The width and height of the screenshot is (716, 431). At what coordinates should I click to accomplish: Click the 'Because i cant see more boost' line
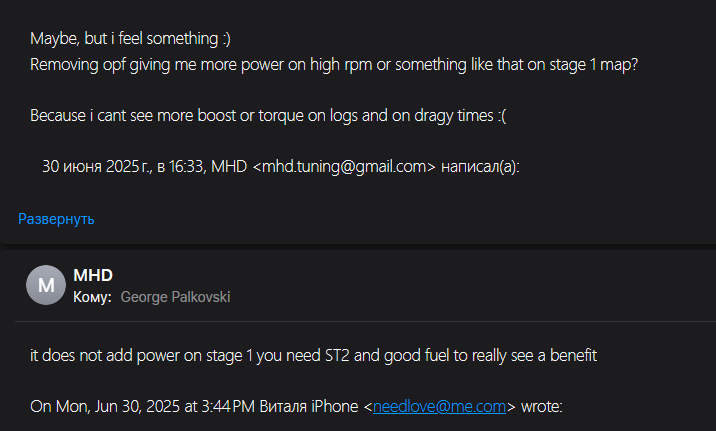coord(268,116)
